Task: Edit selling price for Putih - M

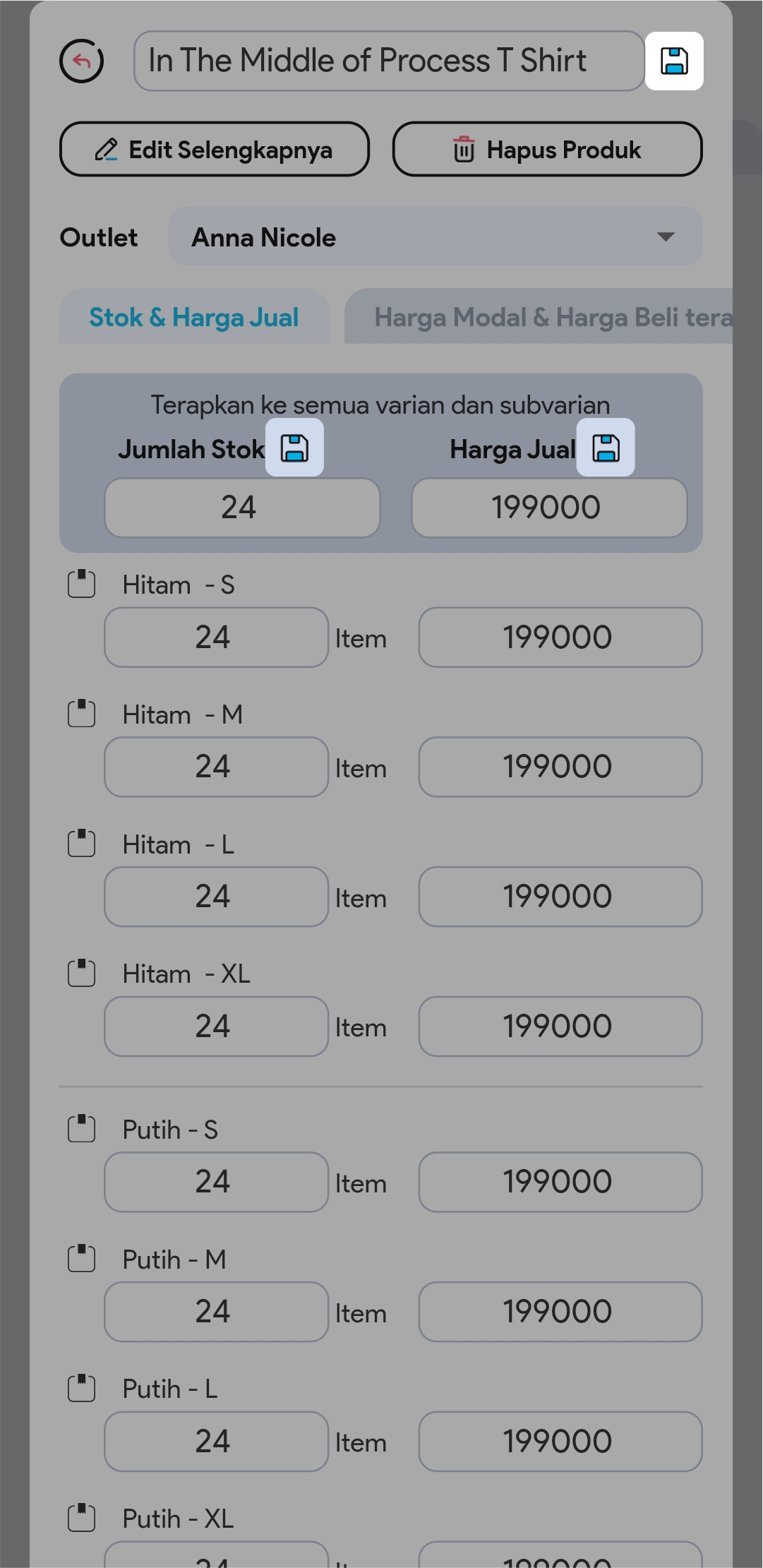Action: point(560,1312)
